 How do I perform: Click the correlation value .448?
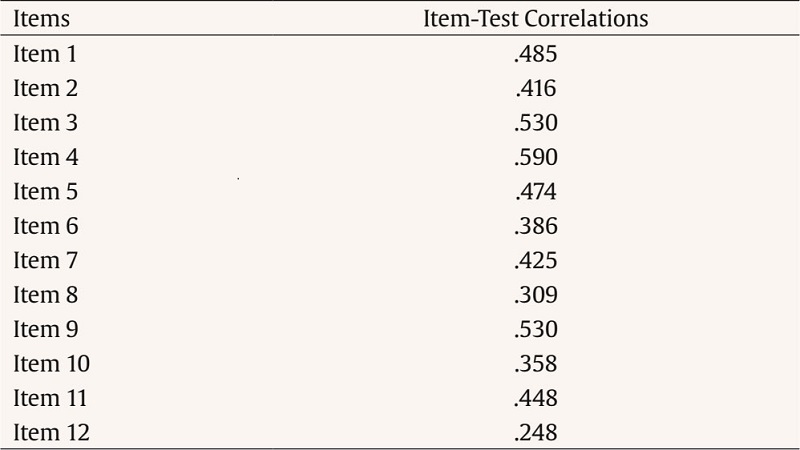click(x=536, y=398)
